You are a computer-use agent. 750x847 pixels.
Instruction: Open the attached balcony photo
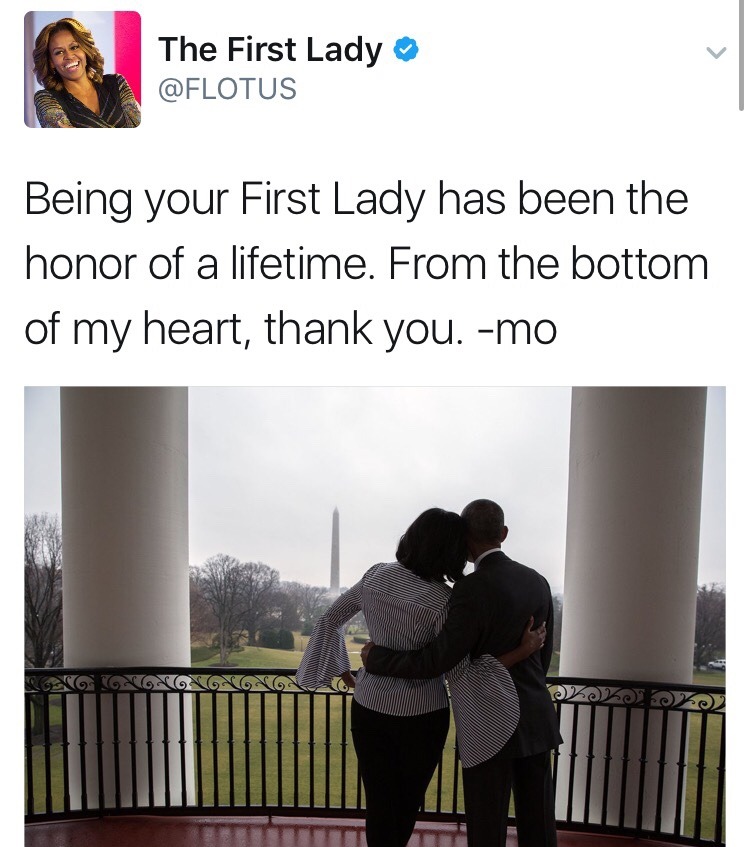[375, 616]
